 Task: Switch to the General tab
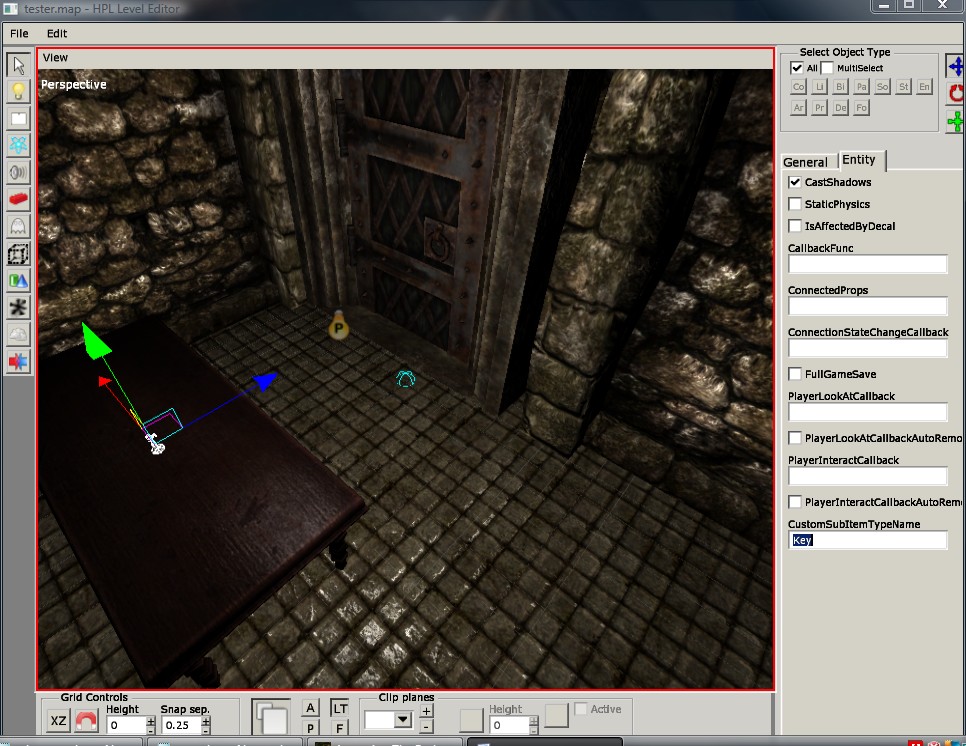pos(805,162)
